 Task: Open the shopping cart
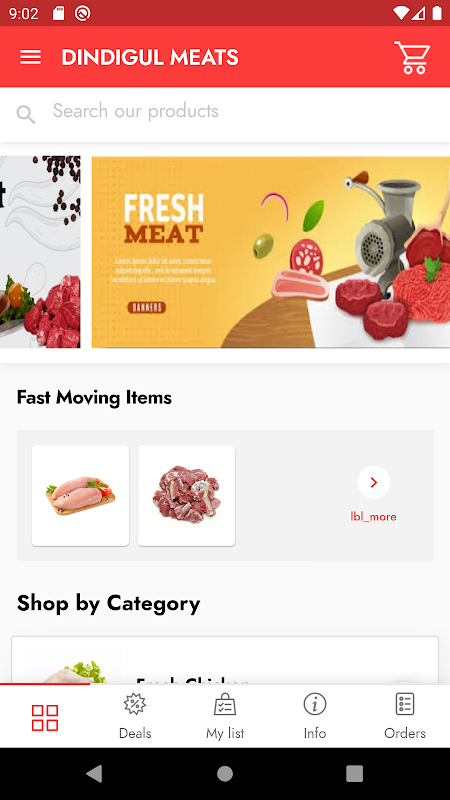(x=412, y=58)
